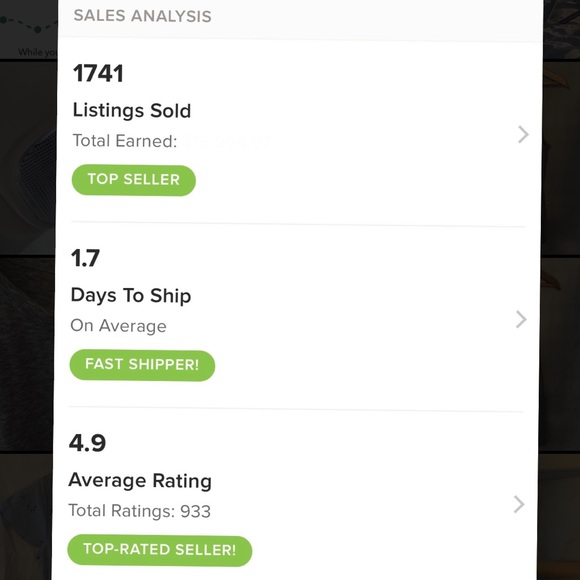The image size is (580, 580).
Task: Tap the FAST SHIPPER! green badge
Action: 142,365
